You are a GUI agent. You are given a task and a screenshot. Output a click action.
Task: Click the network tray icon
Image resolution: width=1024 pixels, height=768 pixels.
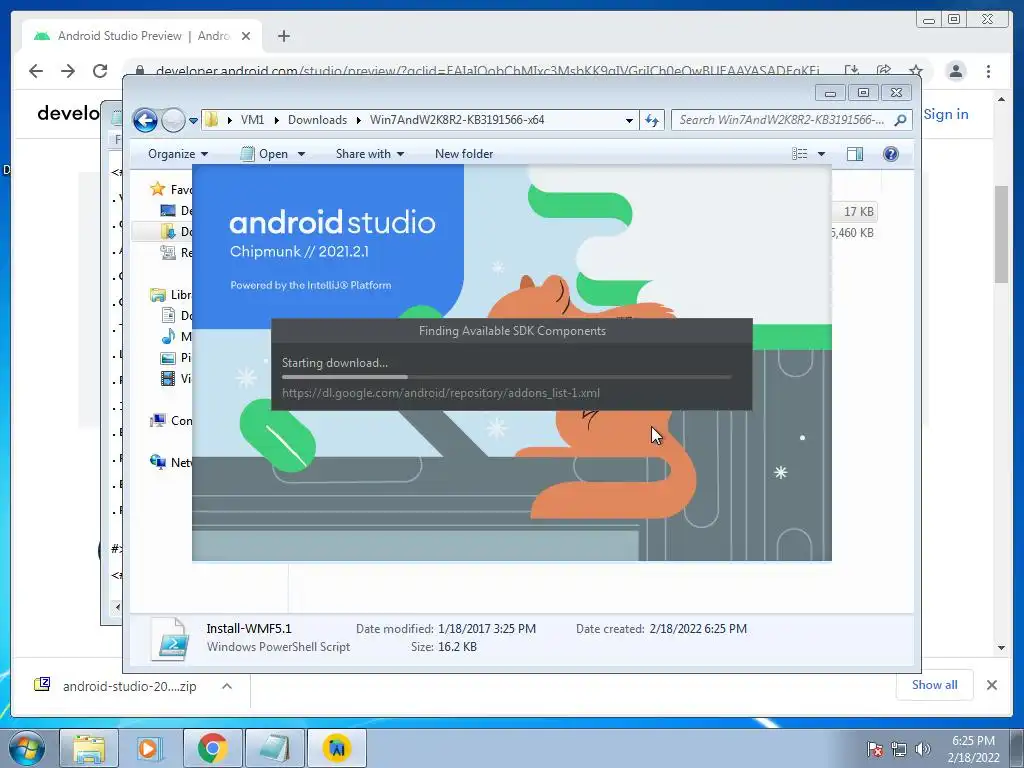[899, 749]
